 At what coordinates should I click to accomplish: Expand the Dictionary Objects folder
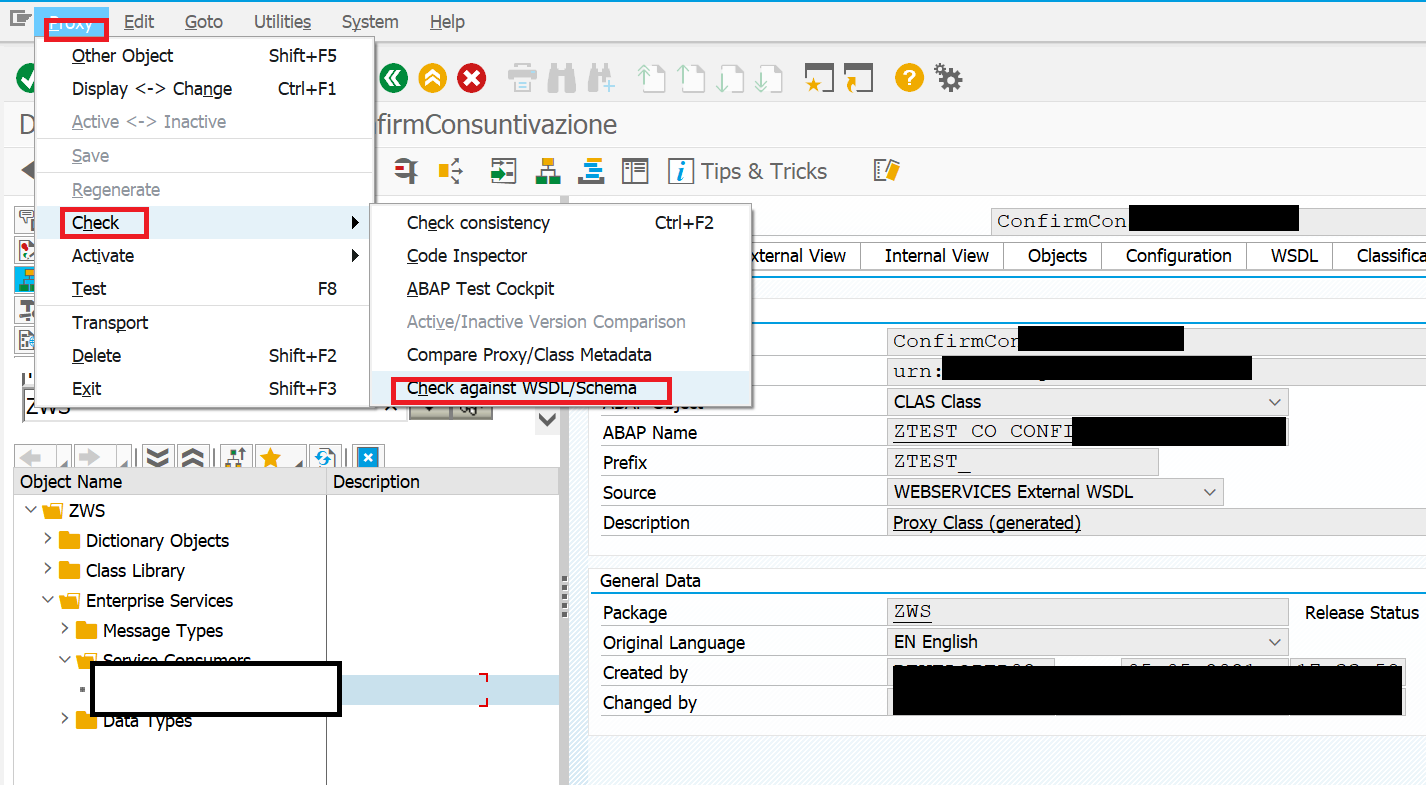coord(48,540)
